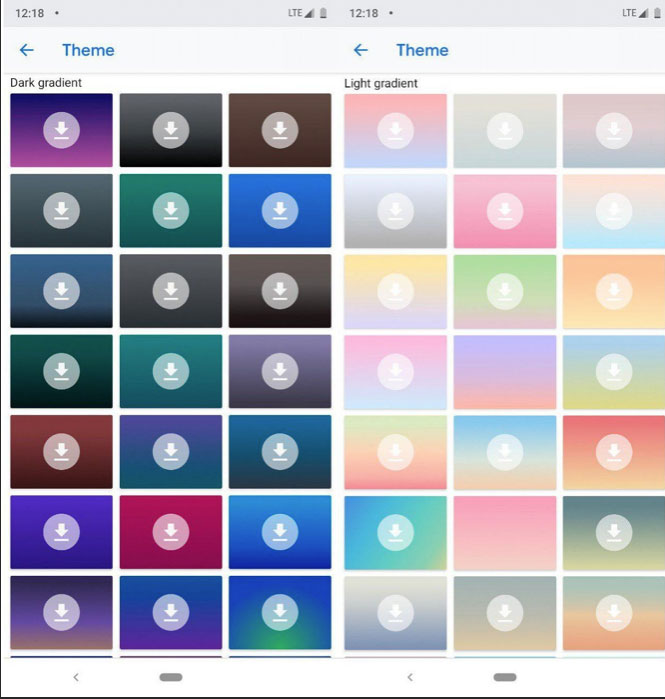Screen dimensions: 665x699
Task: Download the first pink-to-blue light gradient theme
Action: click(395, 130)
